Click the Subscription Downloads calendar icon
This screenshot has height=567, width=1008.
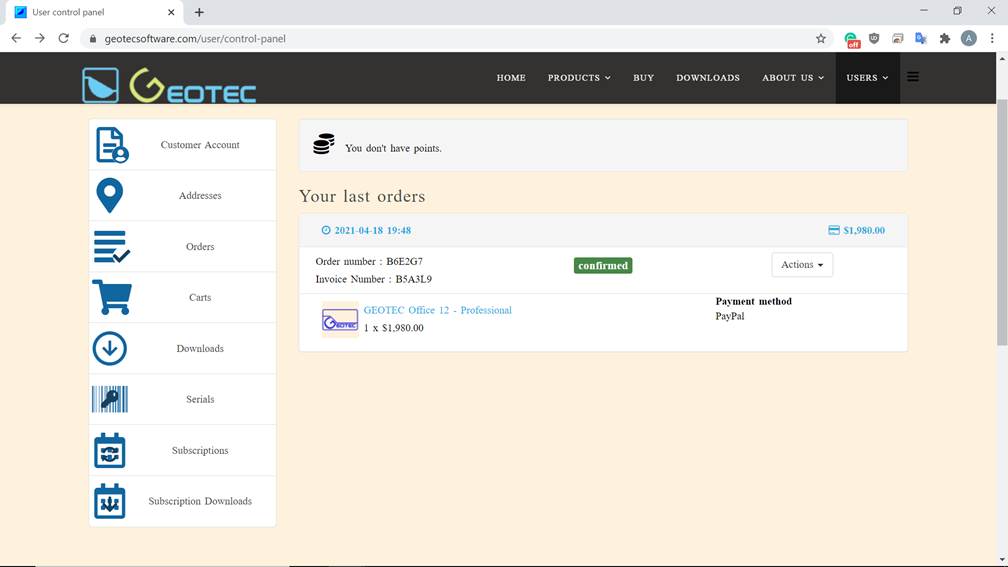109,501
